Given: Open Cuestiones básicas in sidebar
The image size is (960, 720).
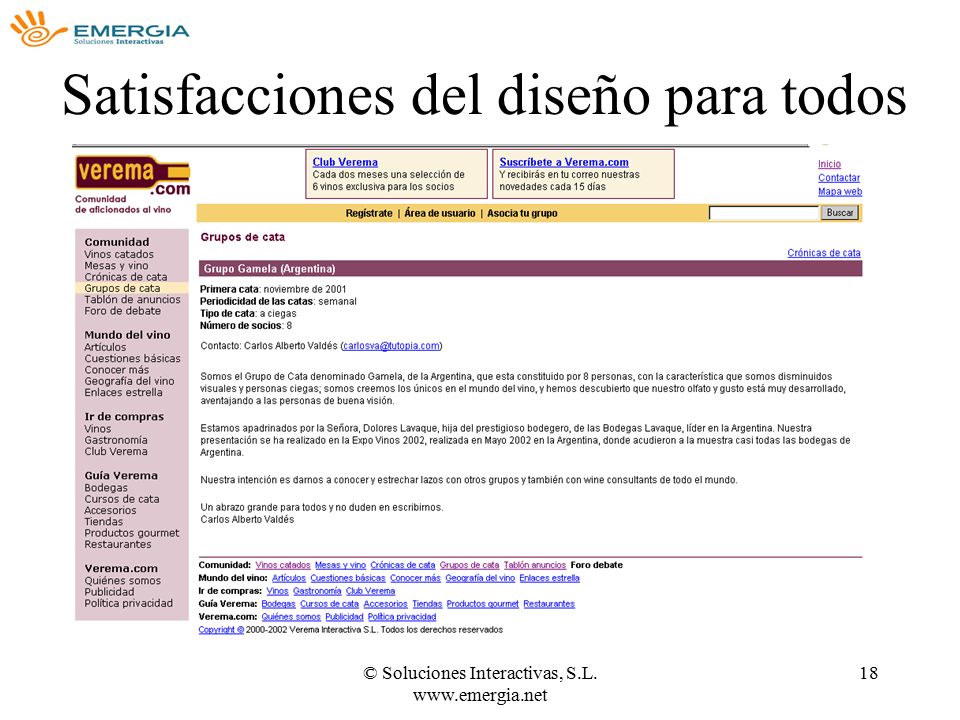Looking at the screenshot, I should click(x=132, y=359).
